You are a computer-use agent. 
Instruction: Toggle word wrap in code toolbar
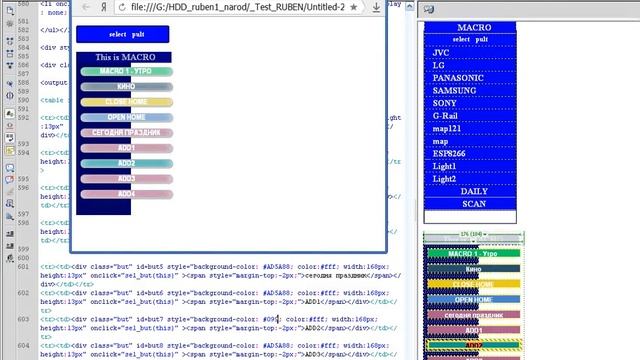tap(10, 138)
